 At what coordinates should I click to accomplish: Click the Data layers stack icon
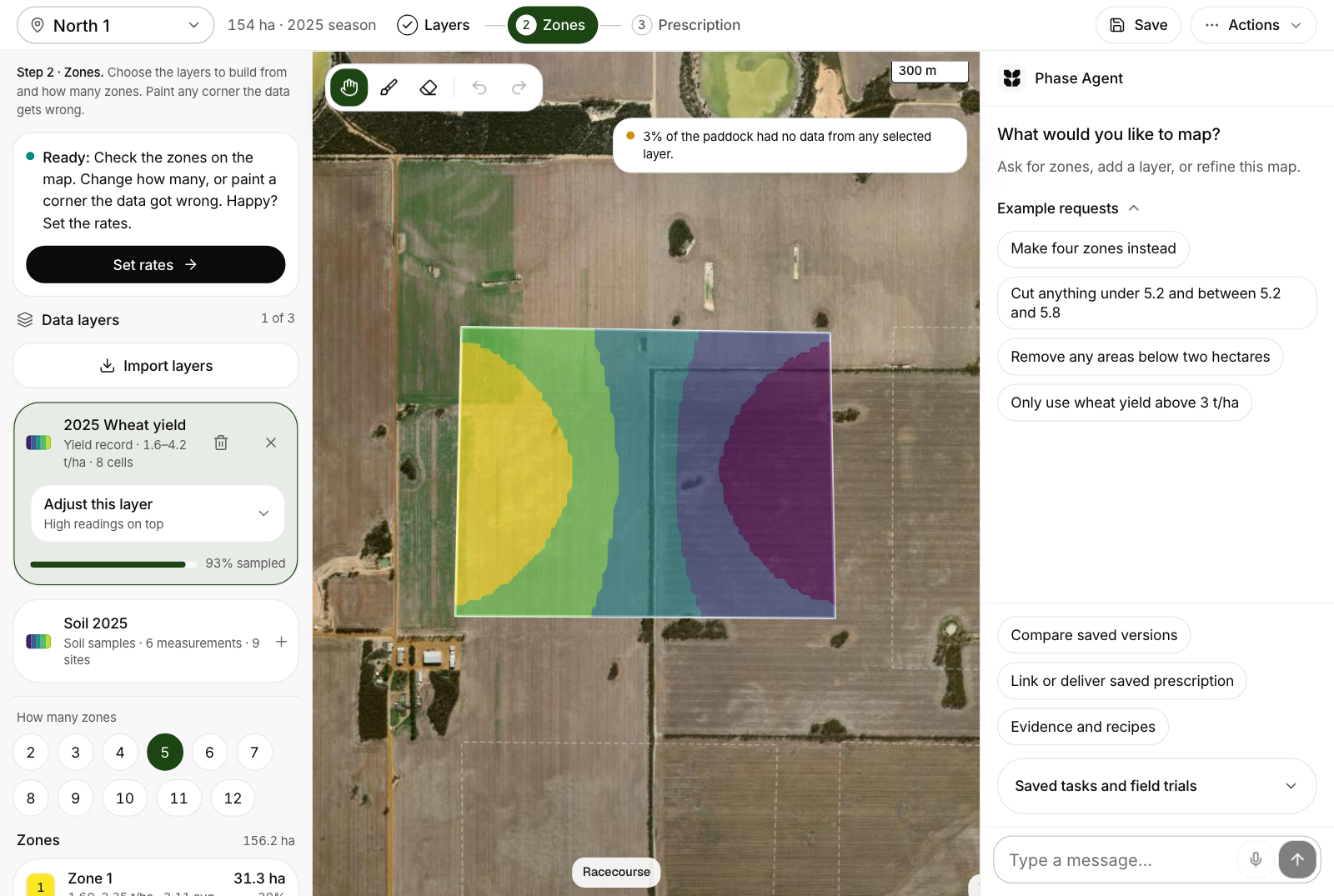(25, 320)
